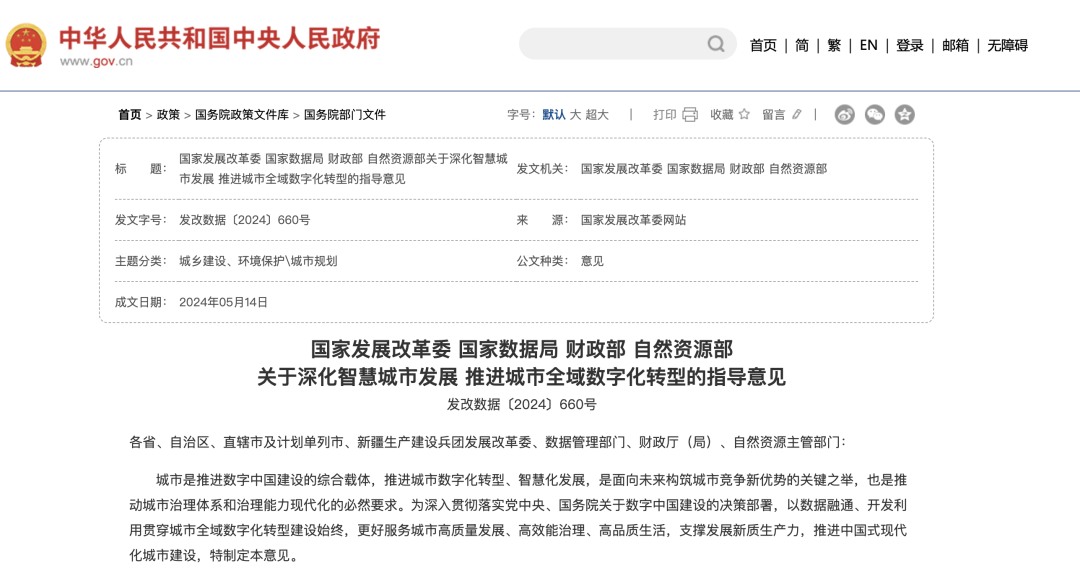1080x579 pixels.
Task: Click the heading line 关于深化智慧城市发展
Action: [521, 377]
